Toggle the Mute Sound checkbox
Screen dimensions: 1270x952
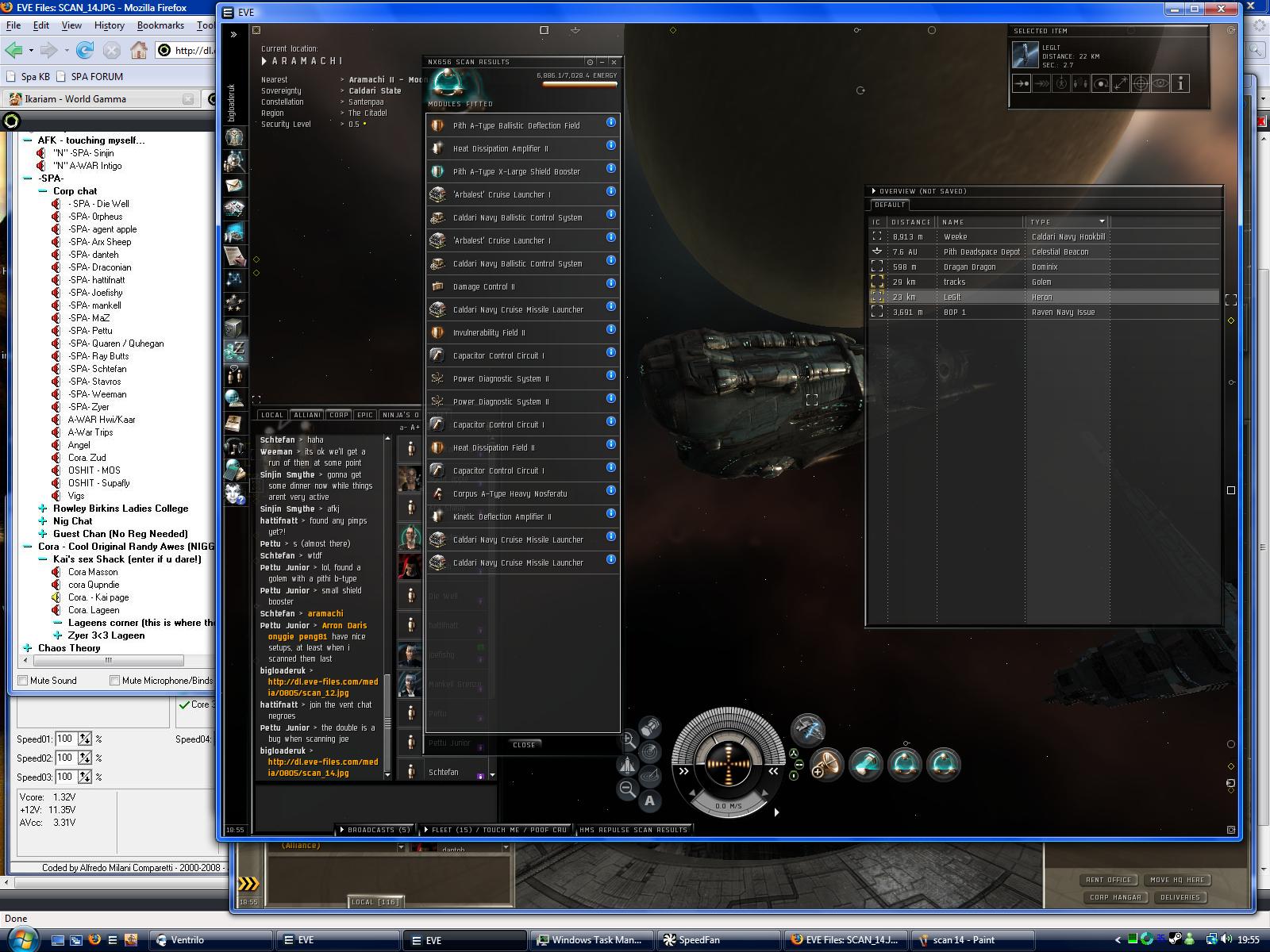tap(23, 680)
